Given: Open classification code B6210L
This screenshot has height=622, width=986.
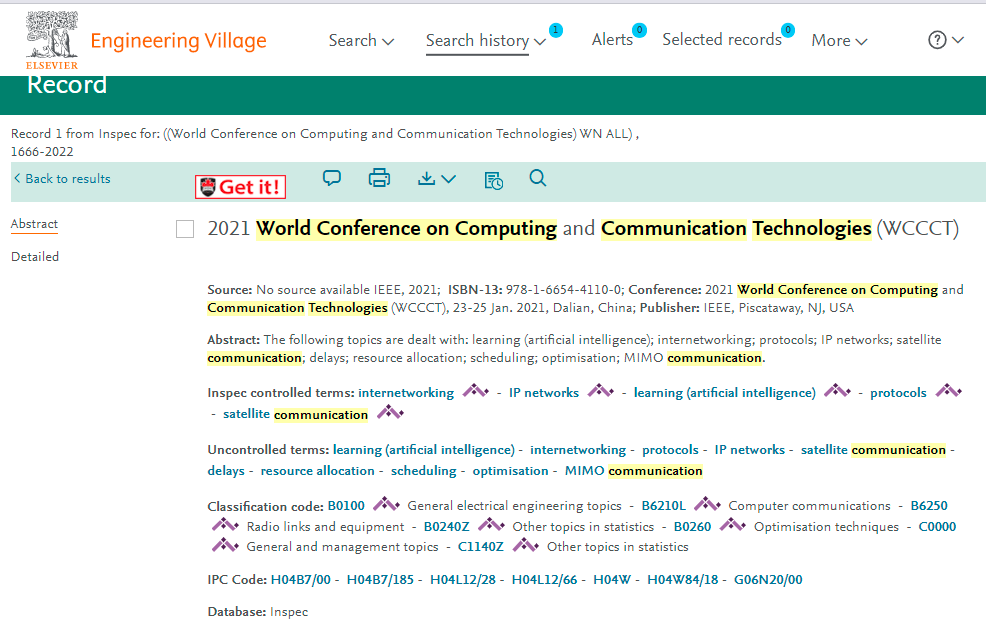Looking at the screenshot, I should coord(664,506).
